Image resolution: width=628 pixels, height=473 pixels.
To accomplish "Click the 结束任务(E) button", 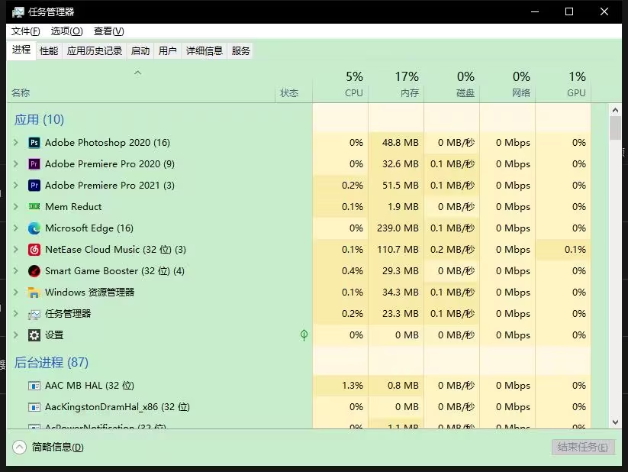I will [x=583, y=447].
